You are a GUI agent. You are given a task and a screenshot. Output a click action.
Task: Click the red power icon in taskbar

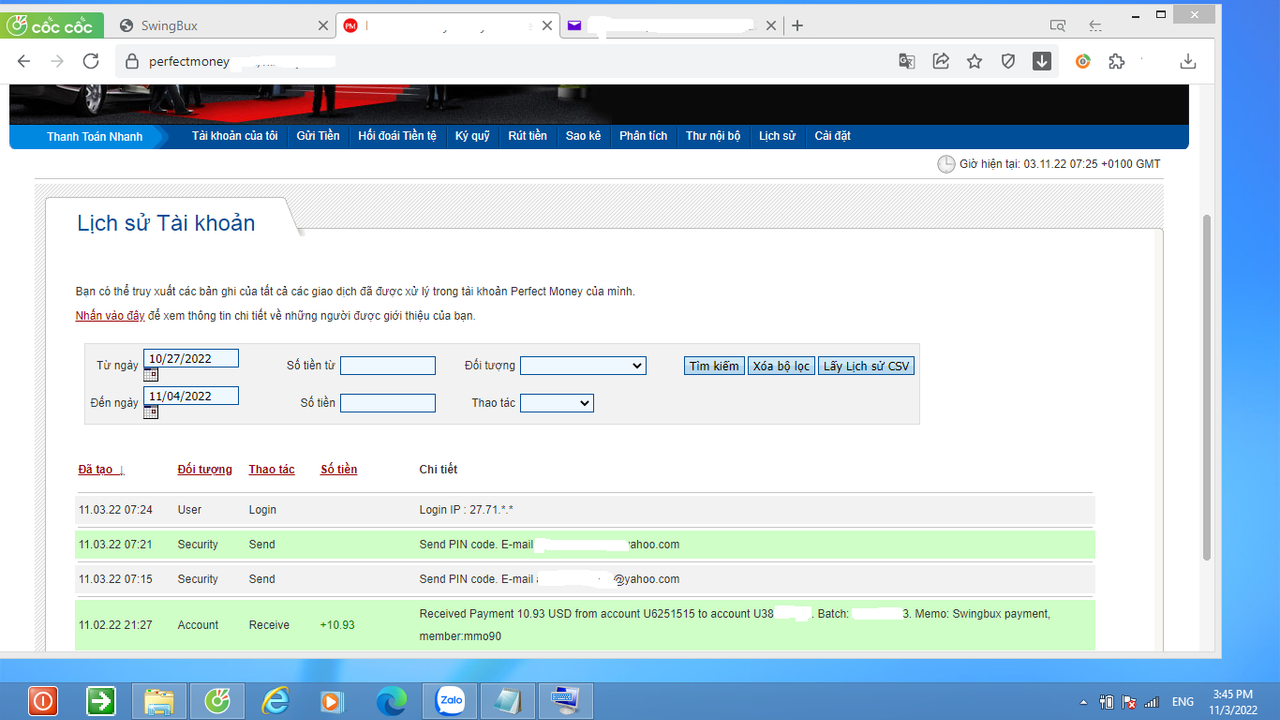[x=43, y=702]
